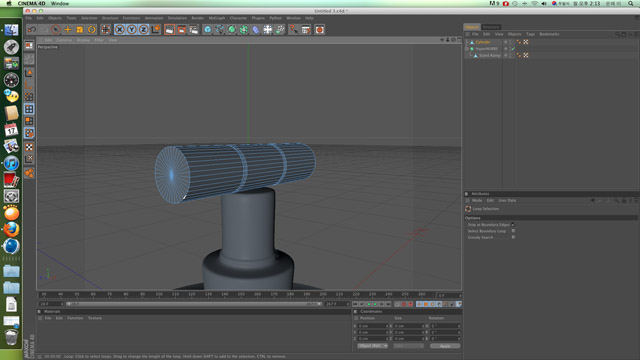
Task: Render the active view
Action: pyautogui.click(x=169, y=29)
